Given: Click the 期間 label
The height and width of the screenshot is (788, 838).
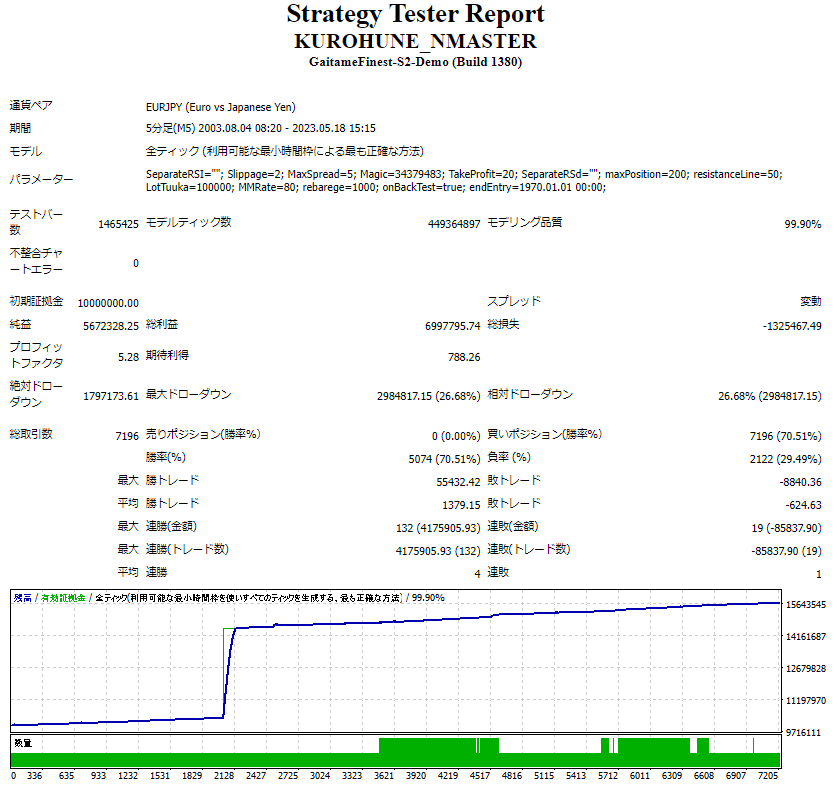Looking at the screenshot, I should pyautogui.click(x=20, y=128).
